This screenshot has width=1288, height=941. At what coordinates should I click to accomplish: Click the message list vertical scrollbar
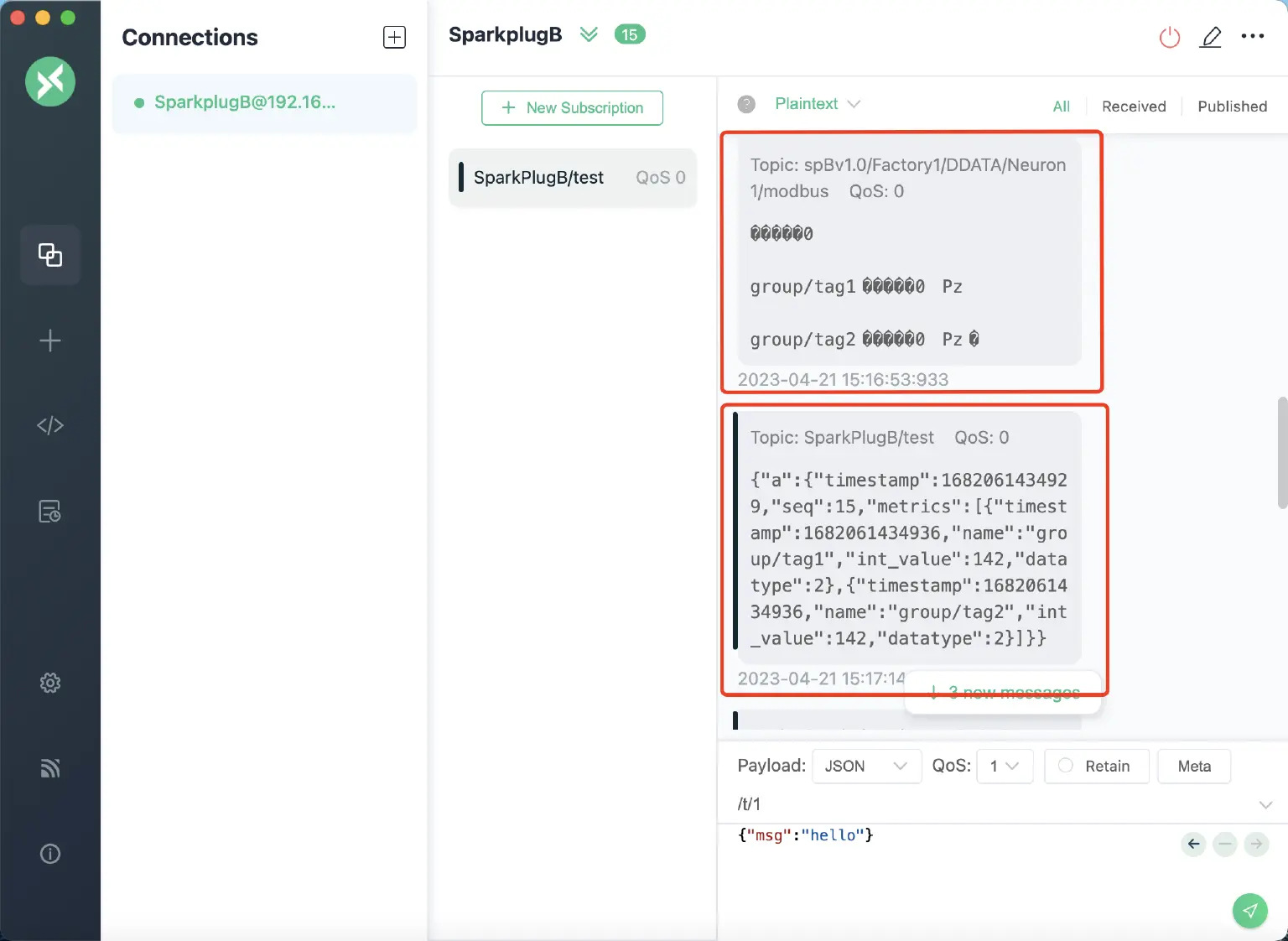click(1281, 453)
